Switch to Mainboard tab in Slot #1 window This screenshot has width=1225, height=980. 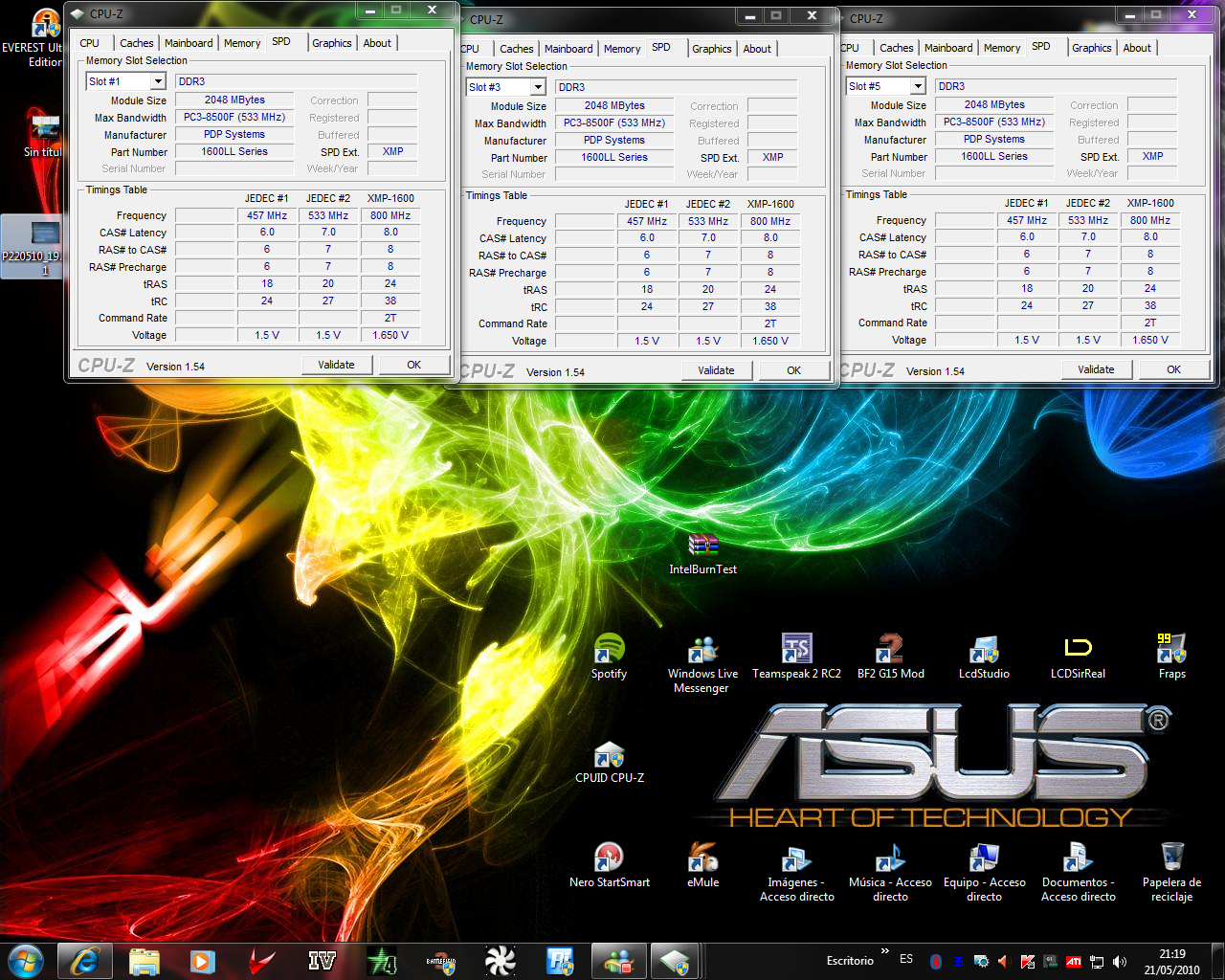[x=189, y=43]
